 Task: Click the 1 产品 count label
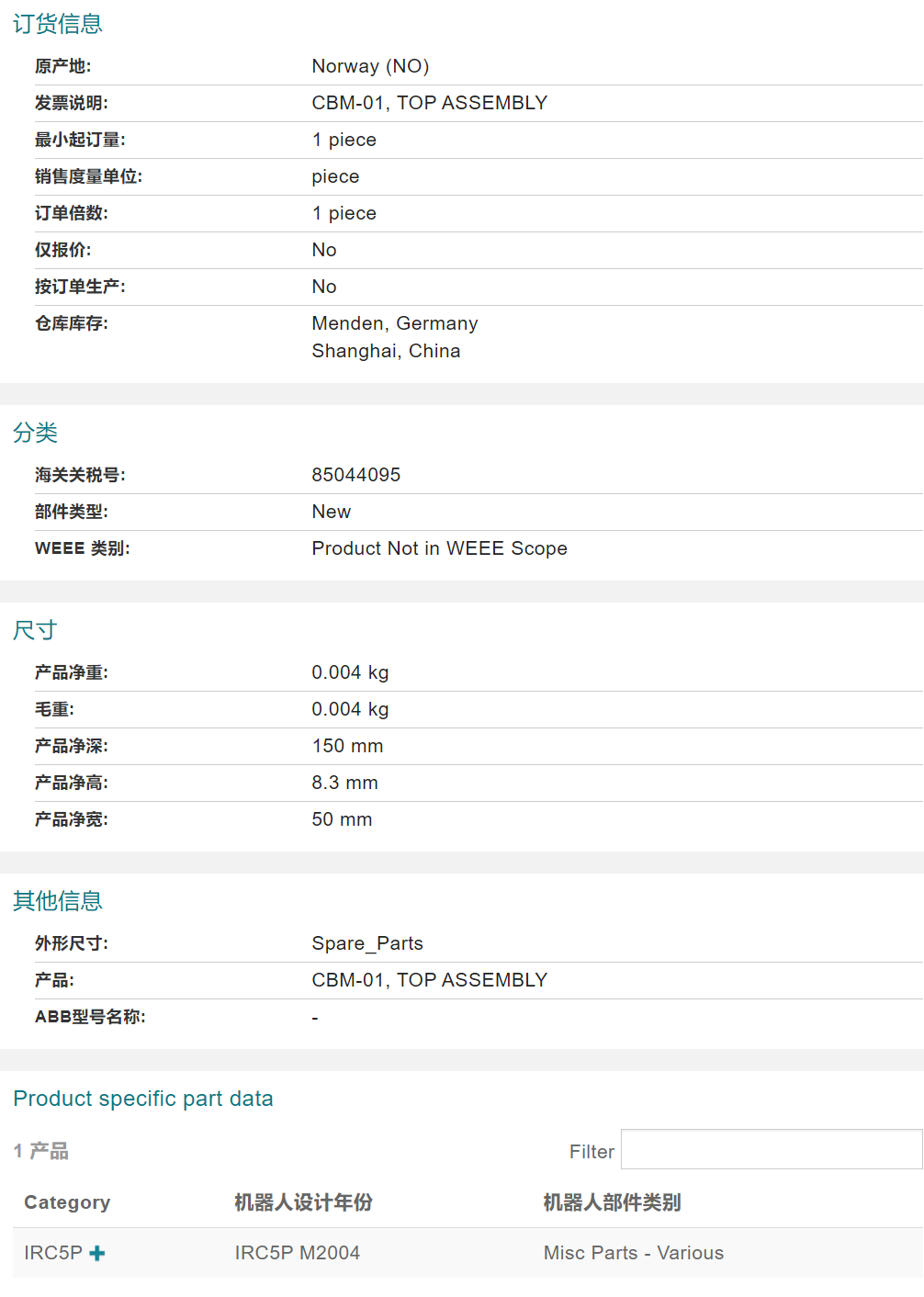[x=41, y=1151]
